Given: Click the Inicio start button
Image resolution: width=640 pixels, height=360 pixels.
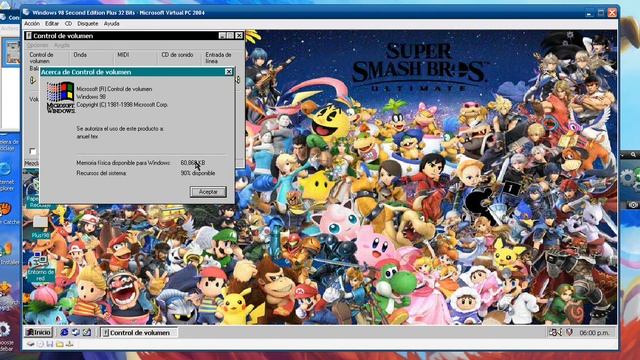Looking at the screenshot, I should [38, 333].
